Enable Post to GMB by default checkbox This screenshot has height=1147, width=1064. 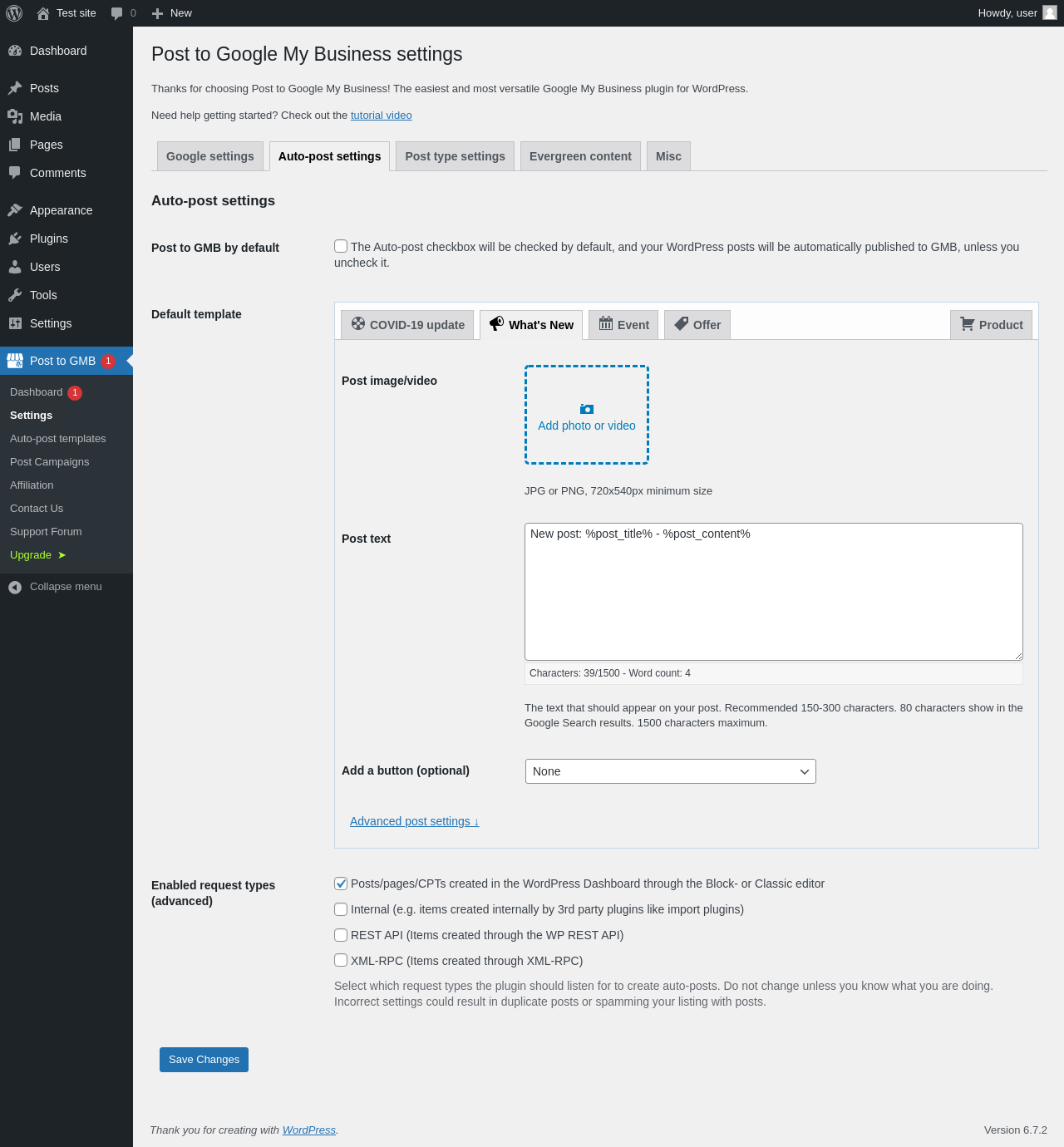point(341,246)
